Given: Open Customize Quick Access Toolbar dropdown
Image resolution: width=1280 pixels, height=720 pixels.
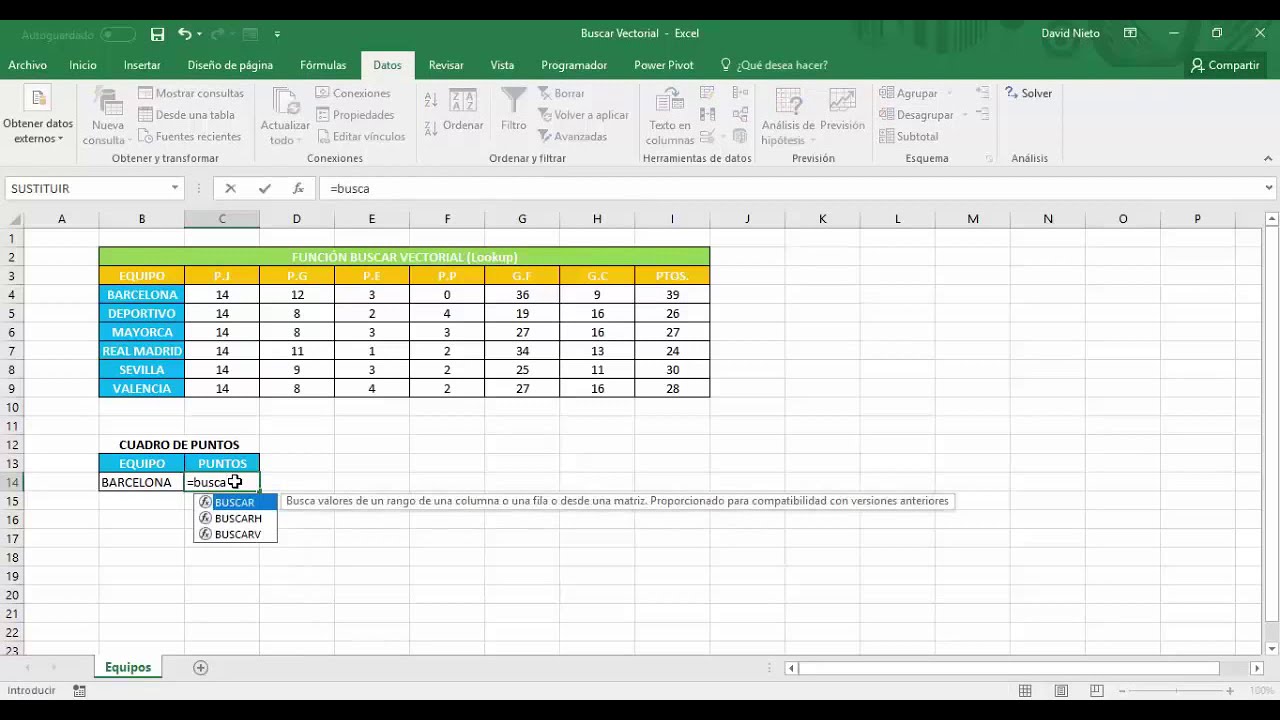Looking at the screenshot, I should (x=277, y=34).
